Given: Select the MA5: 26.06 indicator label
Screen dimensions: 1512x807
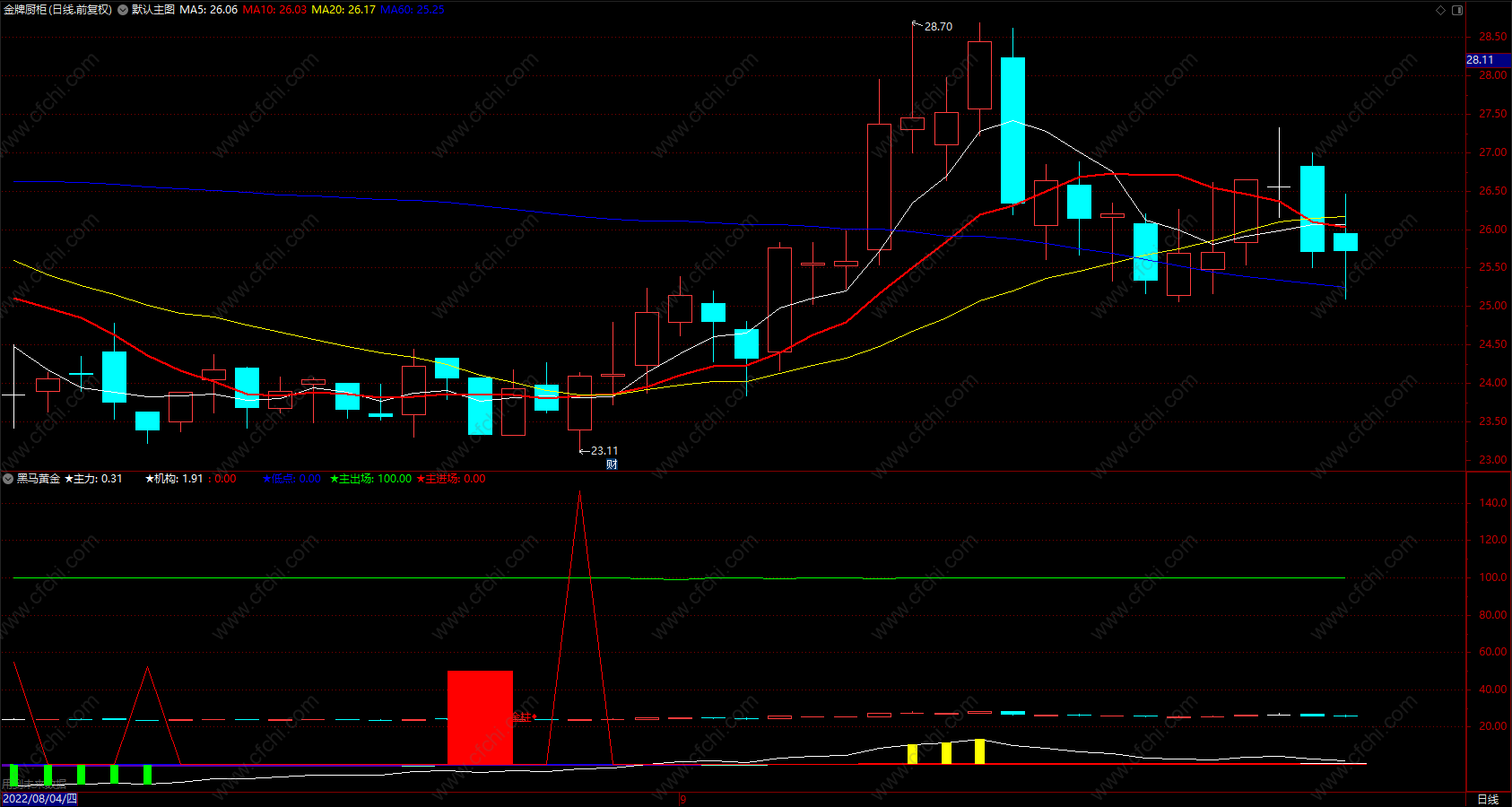Looking at the screenshot, I should [x=209, y=10].
